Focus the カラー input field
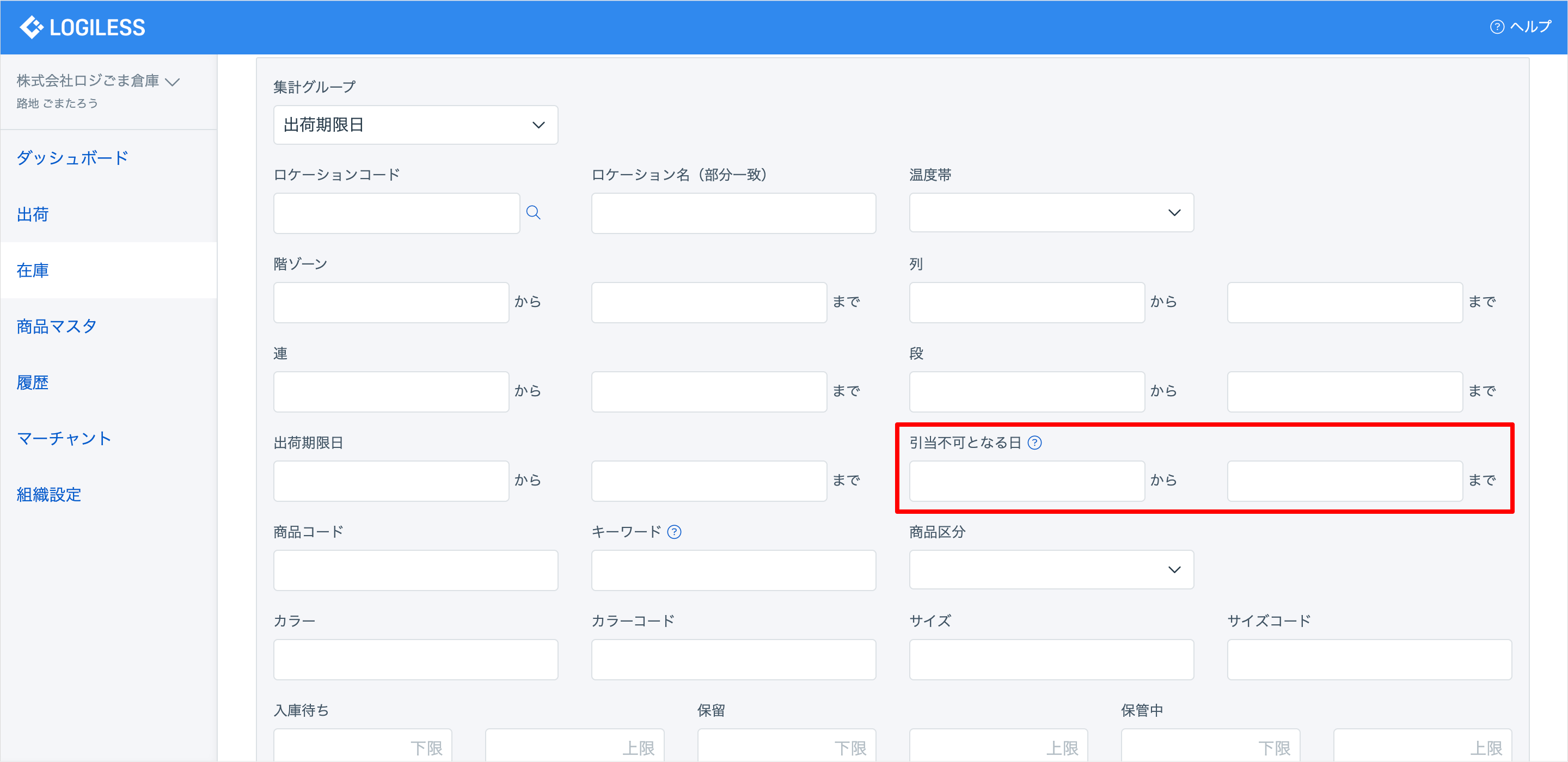Image resolution: width=1568 pixels, height=762 pixels. click(416, 660)
